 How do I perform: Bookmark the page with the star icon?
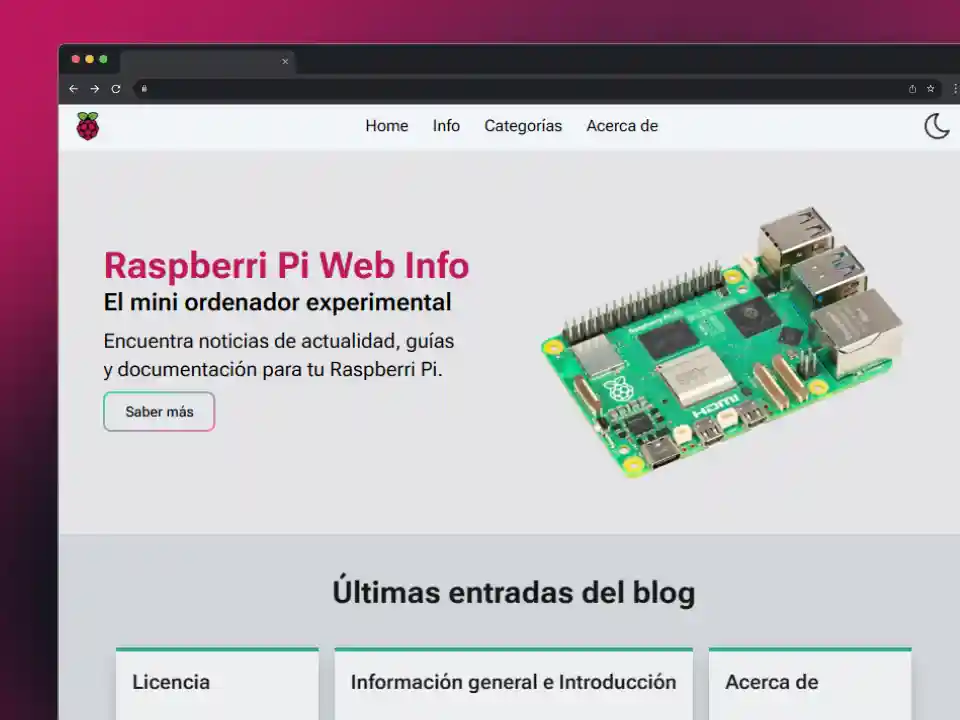pyautogui.click(x=931, y=89)
